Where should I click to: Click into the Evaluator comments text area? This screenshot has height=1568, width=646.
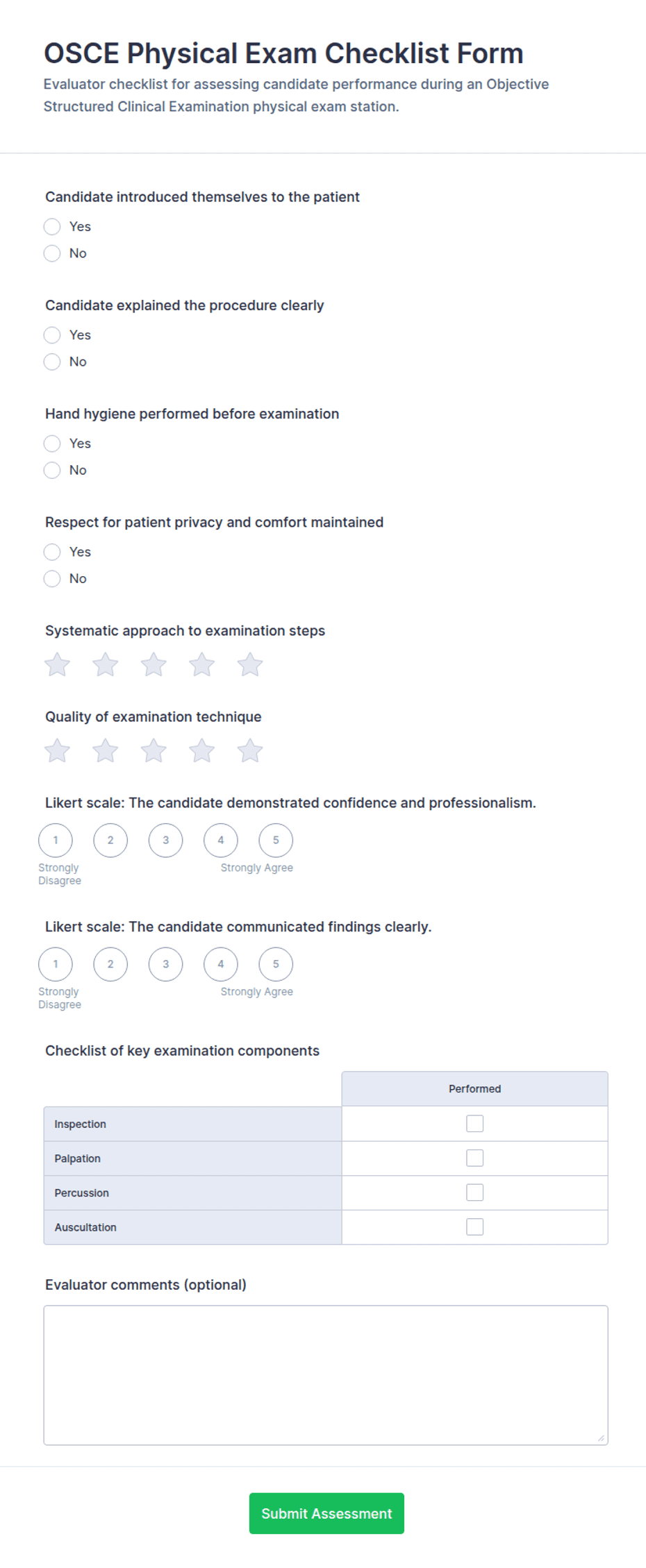[x=326, y=1375]
